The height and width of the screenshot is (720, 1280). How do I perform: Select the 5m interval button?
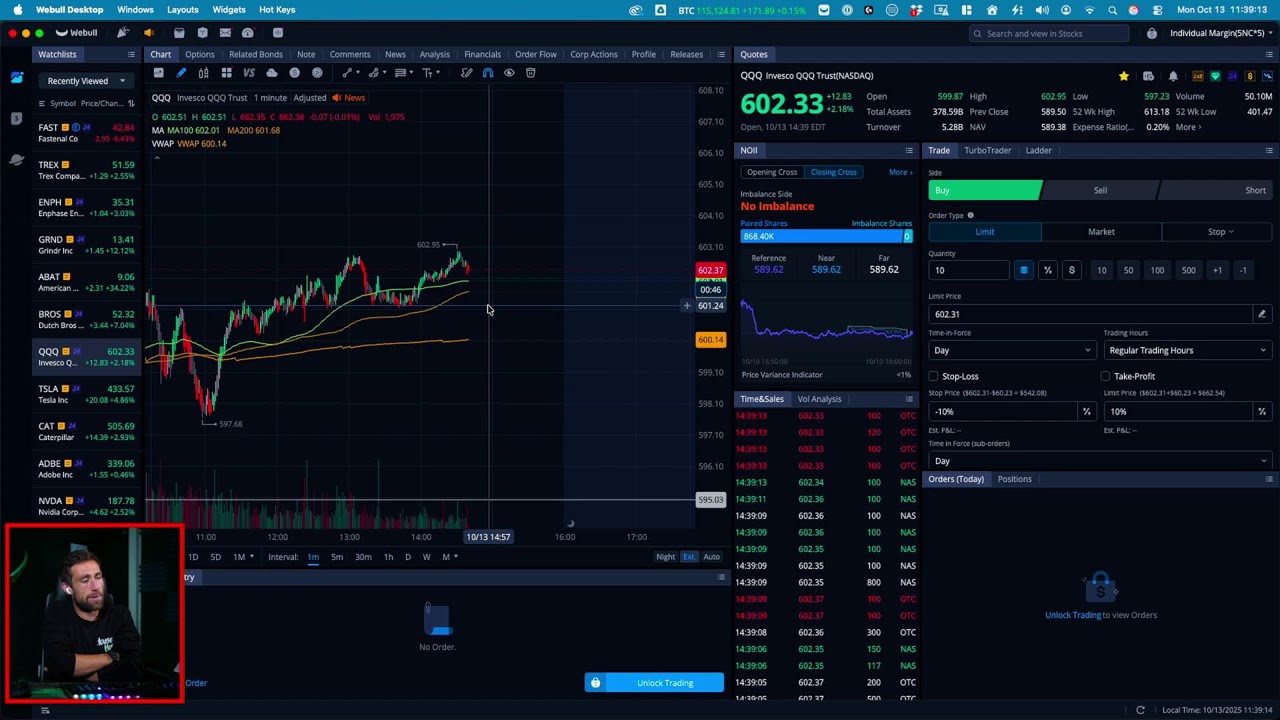point(337,557)
